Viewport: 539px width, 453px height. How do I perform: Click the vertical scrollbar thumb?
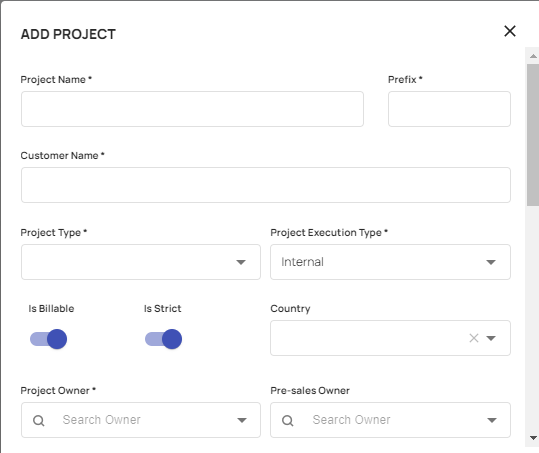pos(533,135)
